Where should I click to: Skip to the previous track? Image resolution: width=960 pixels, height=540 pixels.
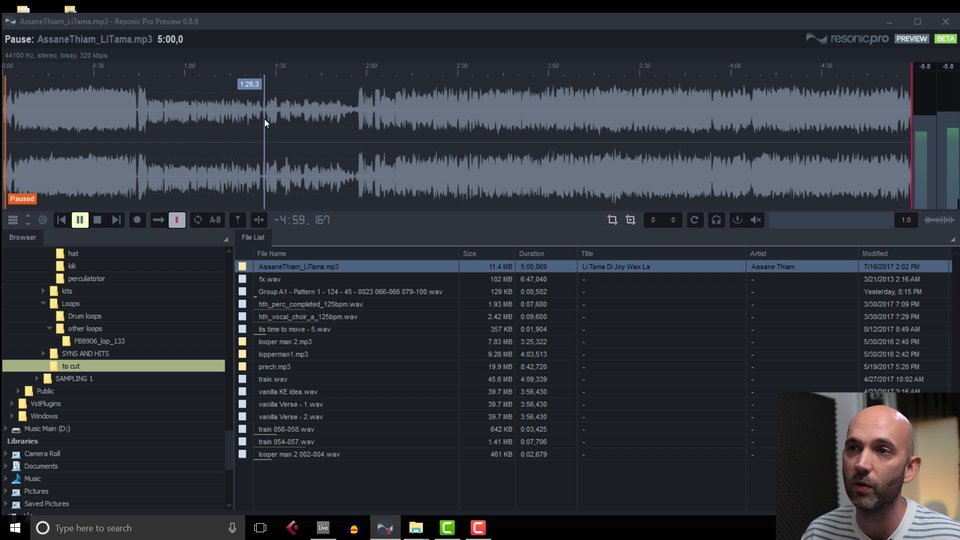61,220
